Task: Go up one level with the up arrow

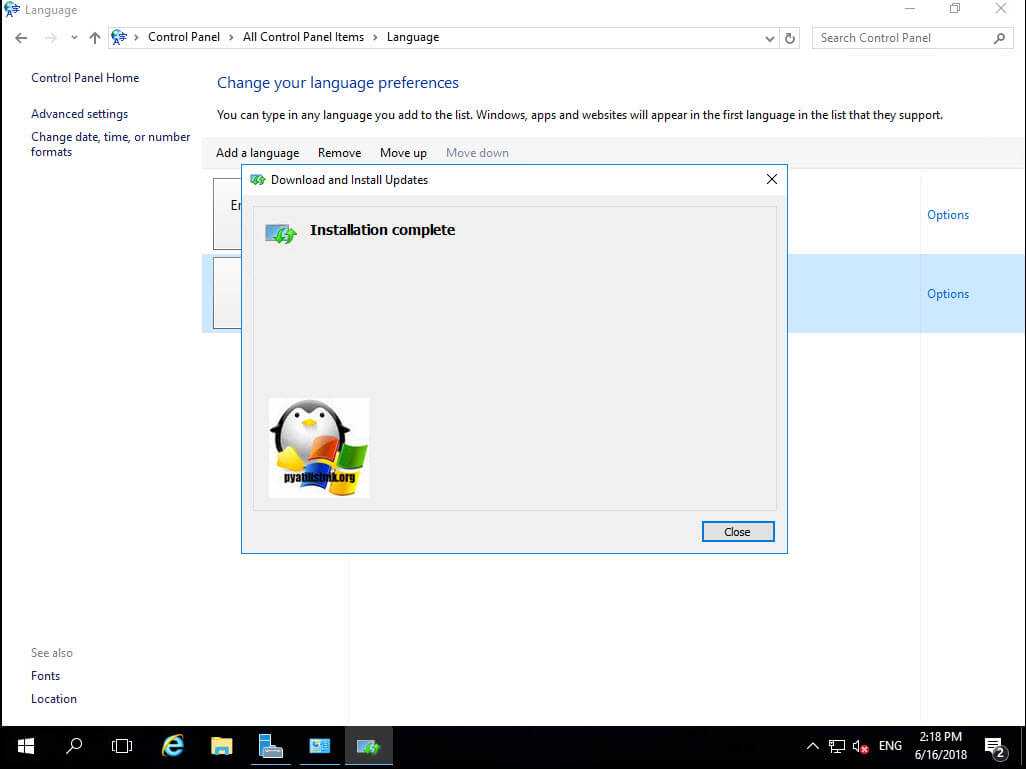Action: pyautogui.click(x=95, y=38)
